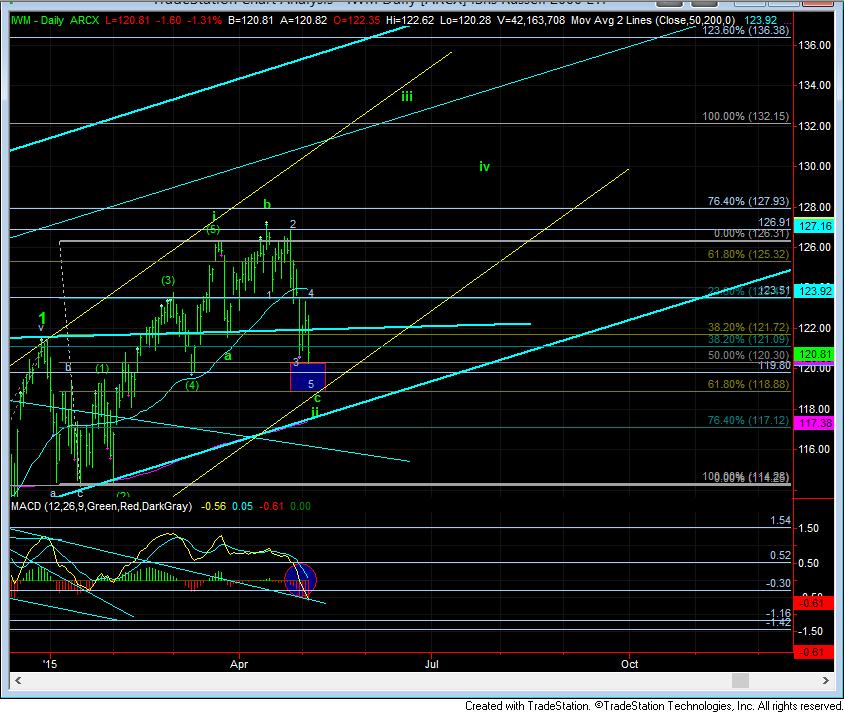Select the 61.80% (125.32) Fibonacci label
The height and width of the screenshot is (712, 844).
tap(748, 254)
